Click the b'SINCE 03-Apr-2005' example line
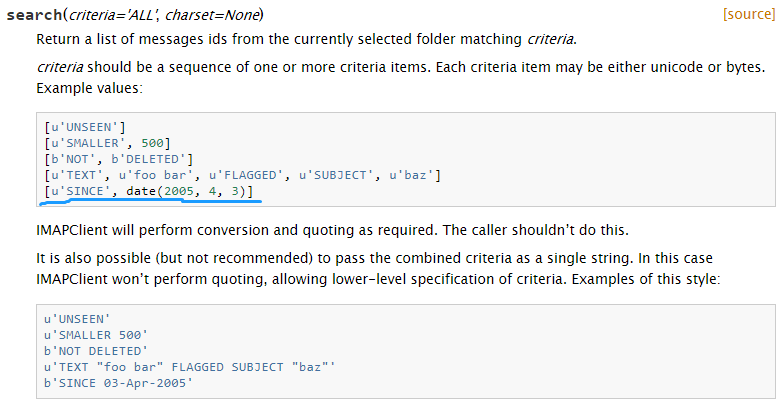 [x=118, y=383]
